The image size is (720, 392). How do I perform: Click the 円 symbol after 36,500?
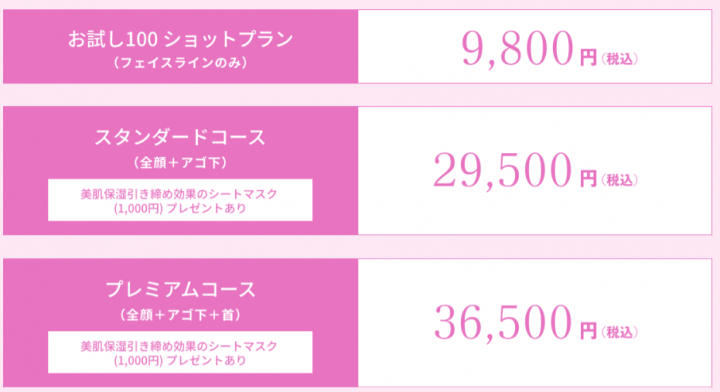pos(588,331)
